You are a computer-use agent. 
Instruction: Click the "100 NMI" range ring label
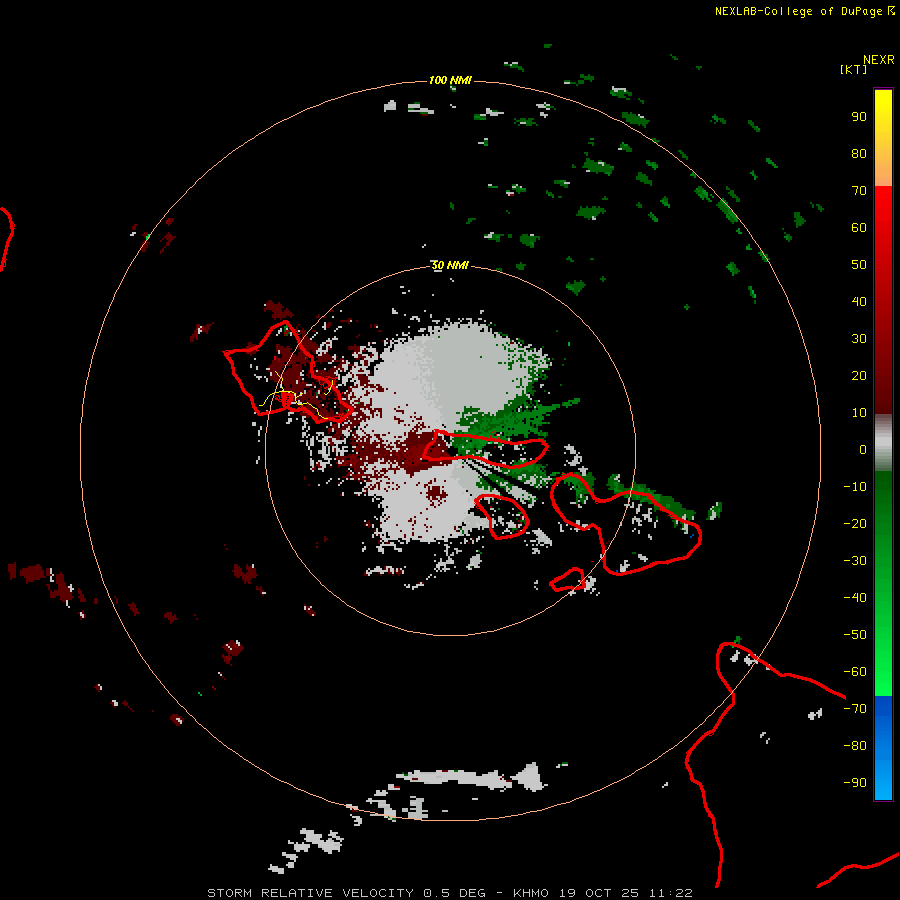coord(450,80)
